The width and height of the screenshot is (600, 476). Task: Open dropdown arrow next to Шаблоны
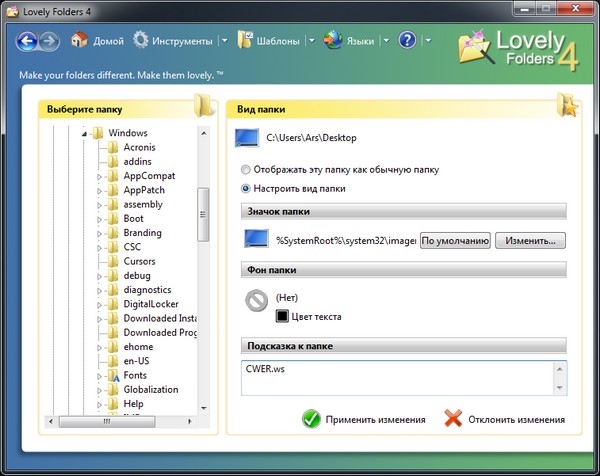[x=311, y=42]
